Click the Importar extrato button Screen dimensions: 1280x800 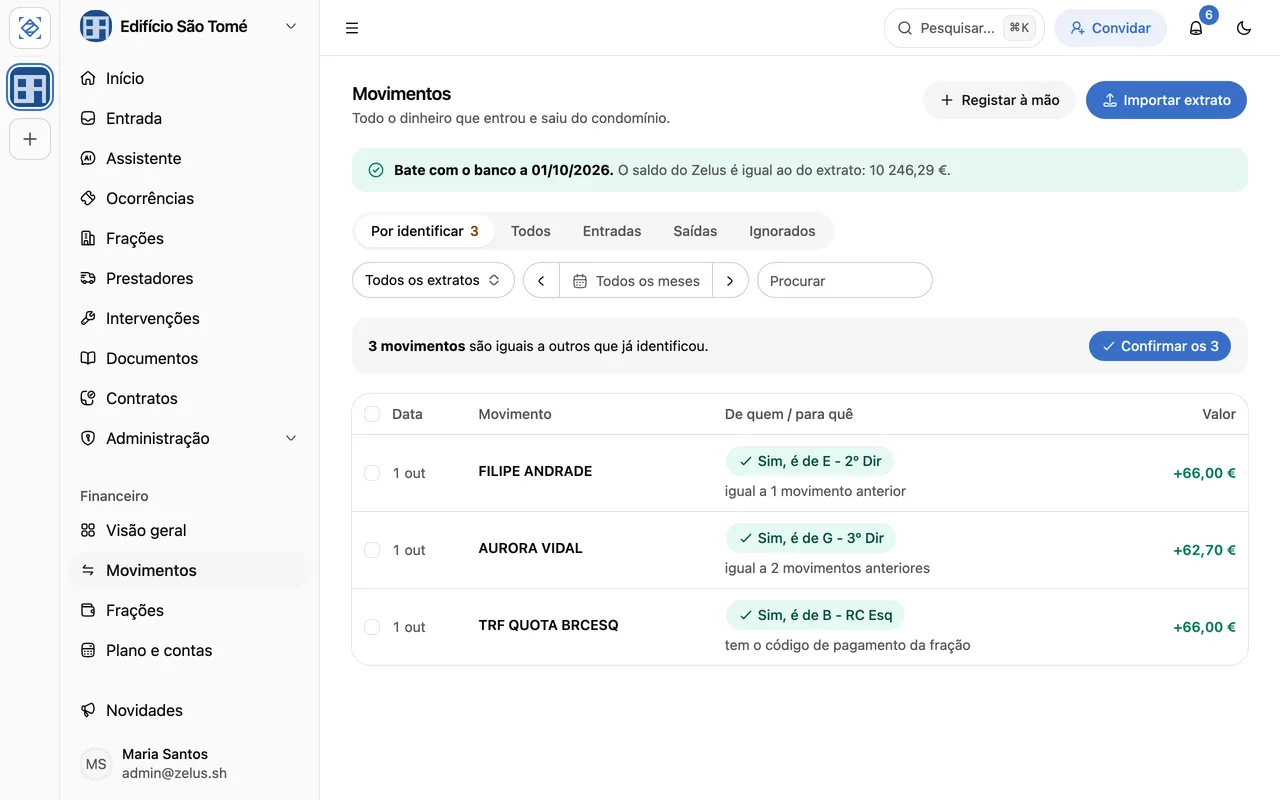point(1166,100)
